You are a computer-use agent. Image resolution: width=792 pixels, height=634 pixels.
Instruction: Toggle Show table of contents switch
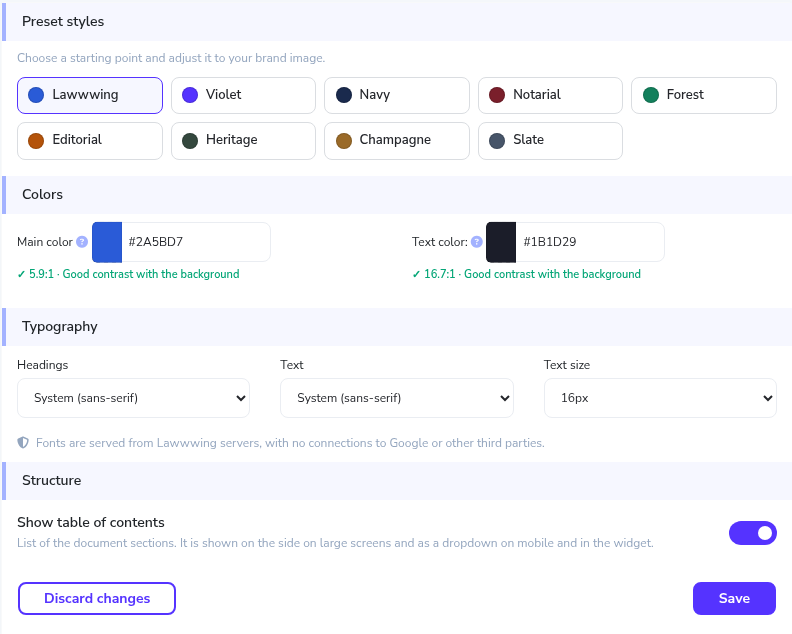click(x=753, y=533)
